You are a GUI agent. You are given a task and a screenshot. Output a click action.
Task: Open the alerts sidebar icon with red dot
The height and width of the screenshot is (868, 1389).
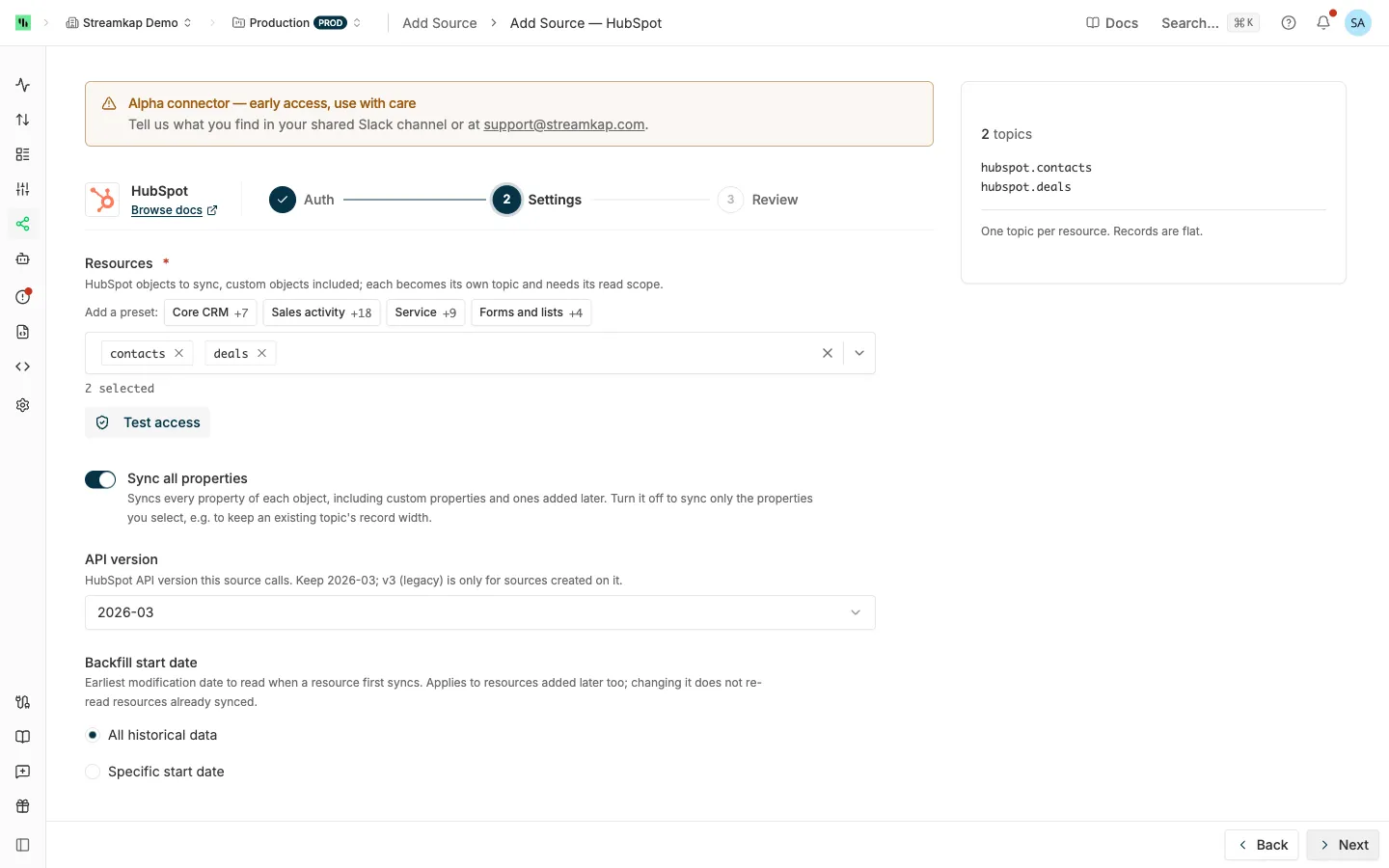point(23,296)
